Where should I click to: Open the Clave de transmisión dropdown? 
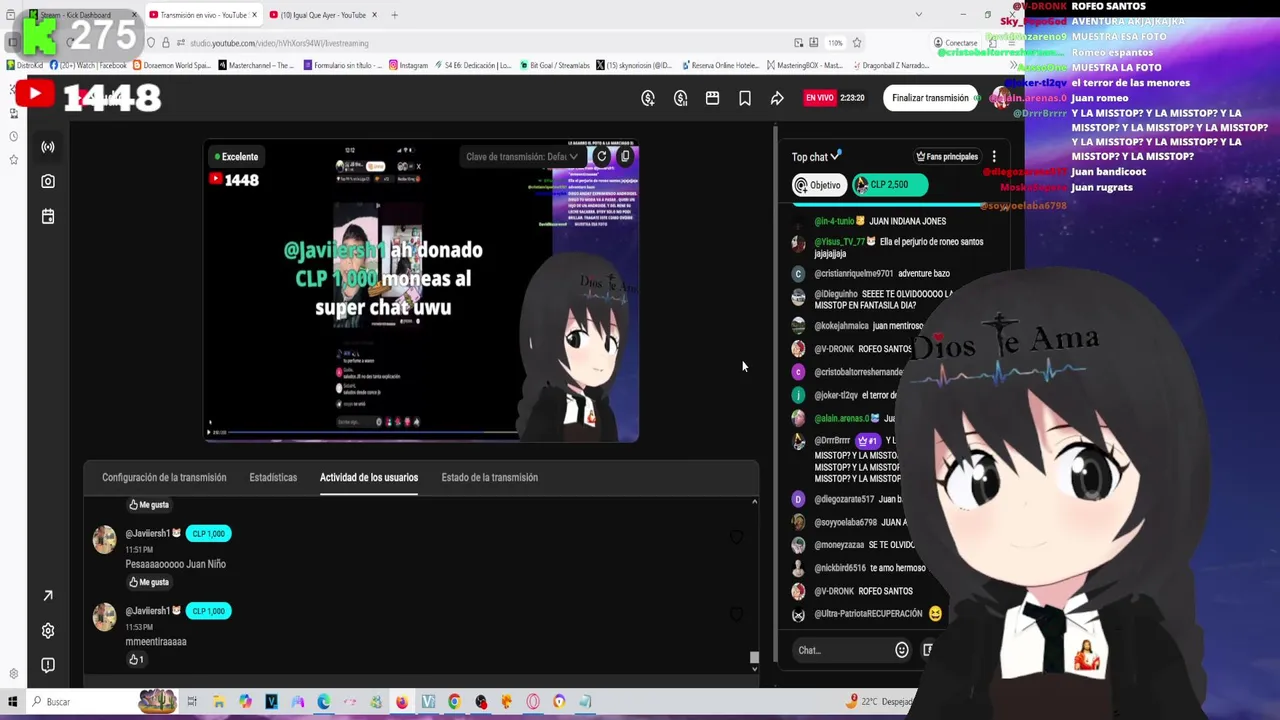click(521, 157)
